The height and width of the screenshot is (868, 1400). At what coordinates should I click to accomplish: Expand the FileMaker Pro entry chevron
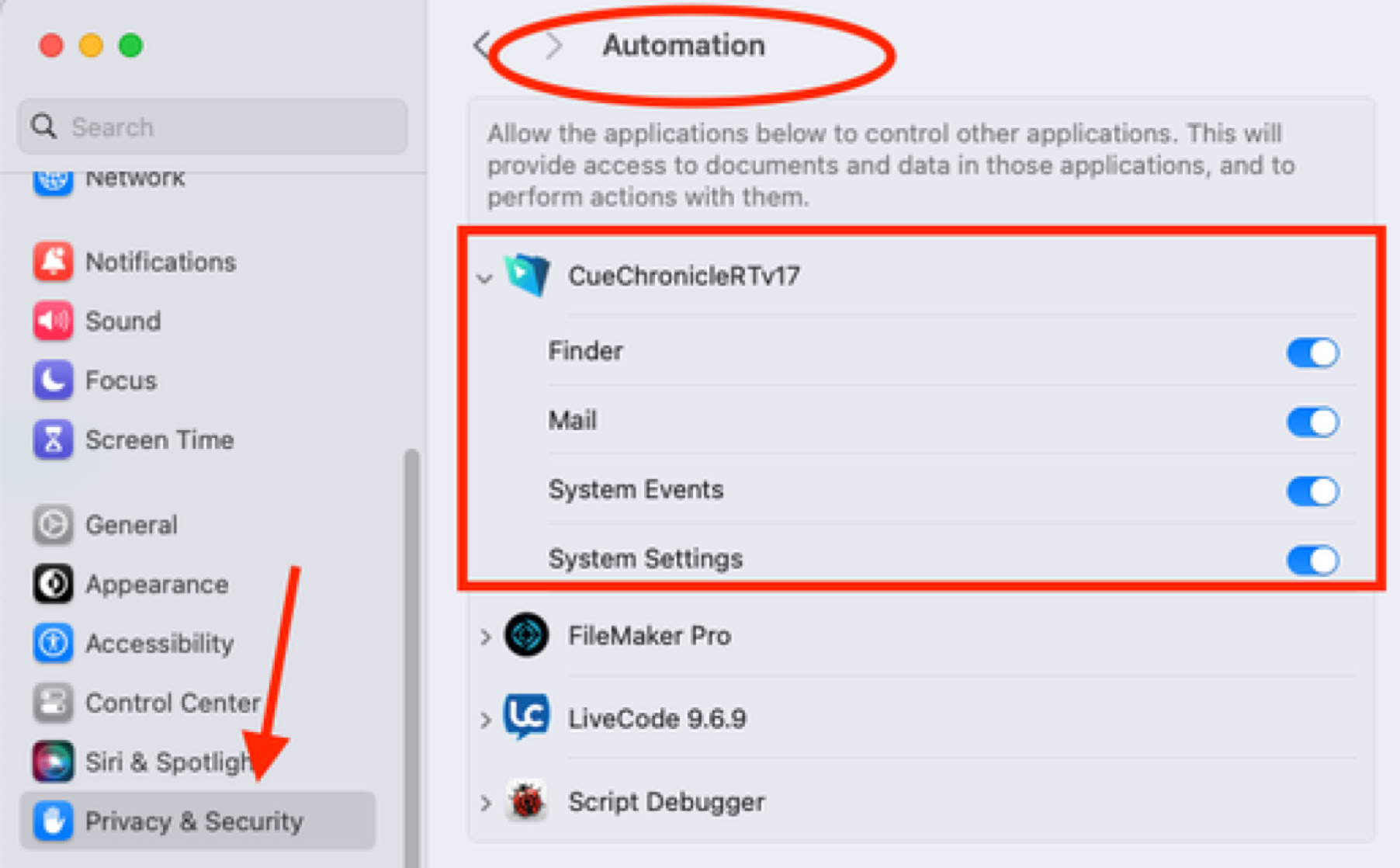click(x=486, y=637)
